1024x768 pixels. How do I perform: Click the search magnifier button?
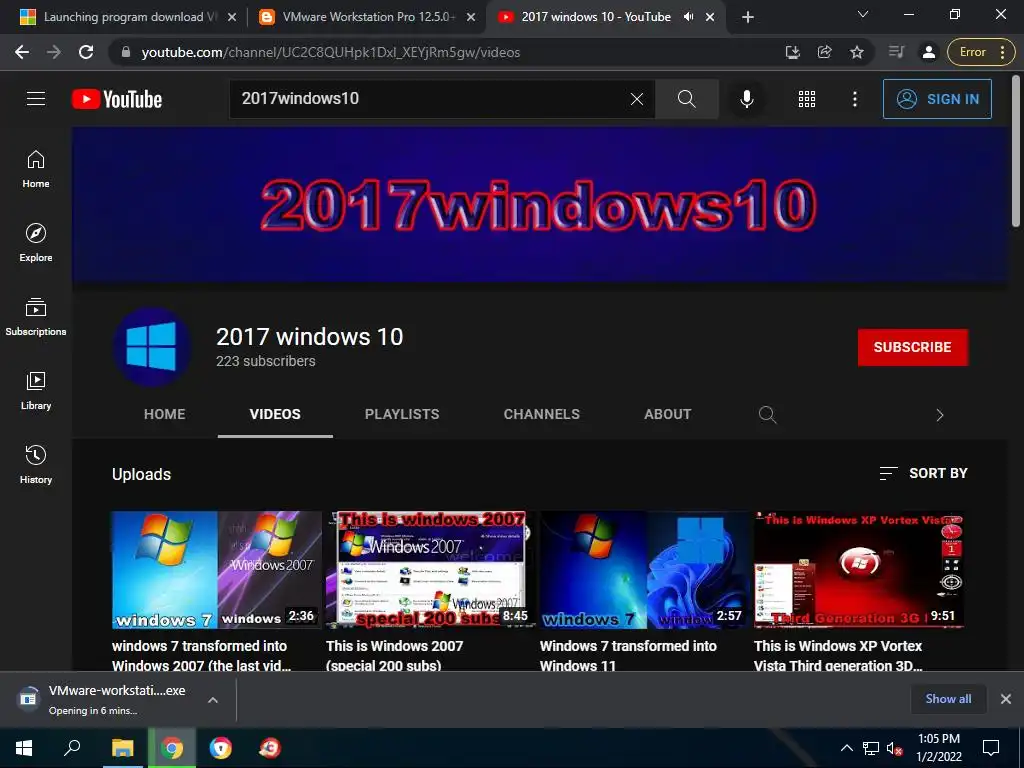point(686,99)
